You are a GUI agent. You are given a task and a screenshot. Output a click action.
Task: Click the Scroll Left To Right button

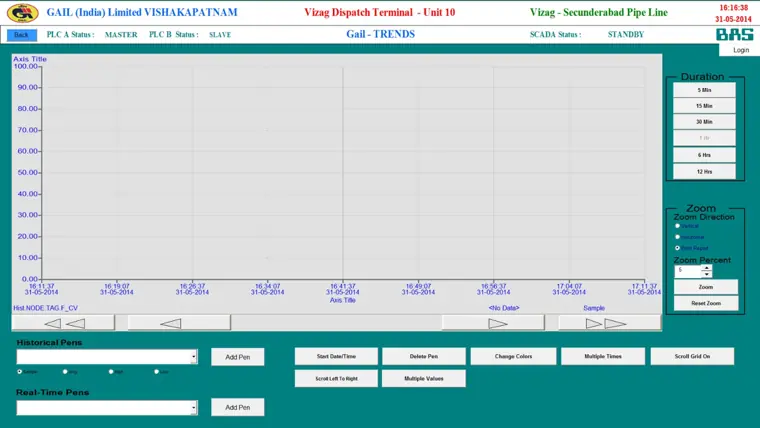tap(336, 379)
